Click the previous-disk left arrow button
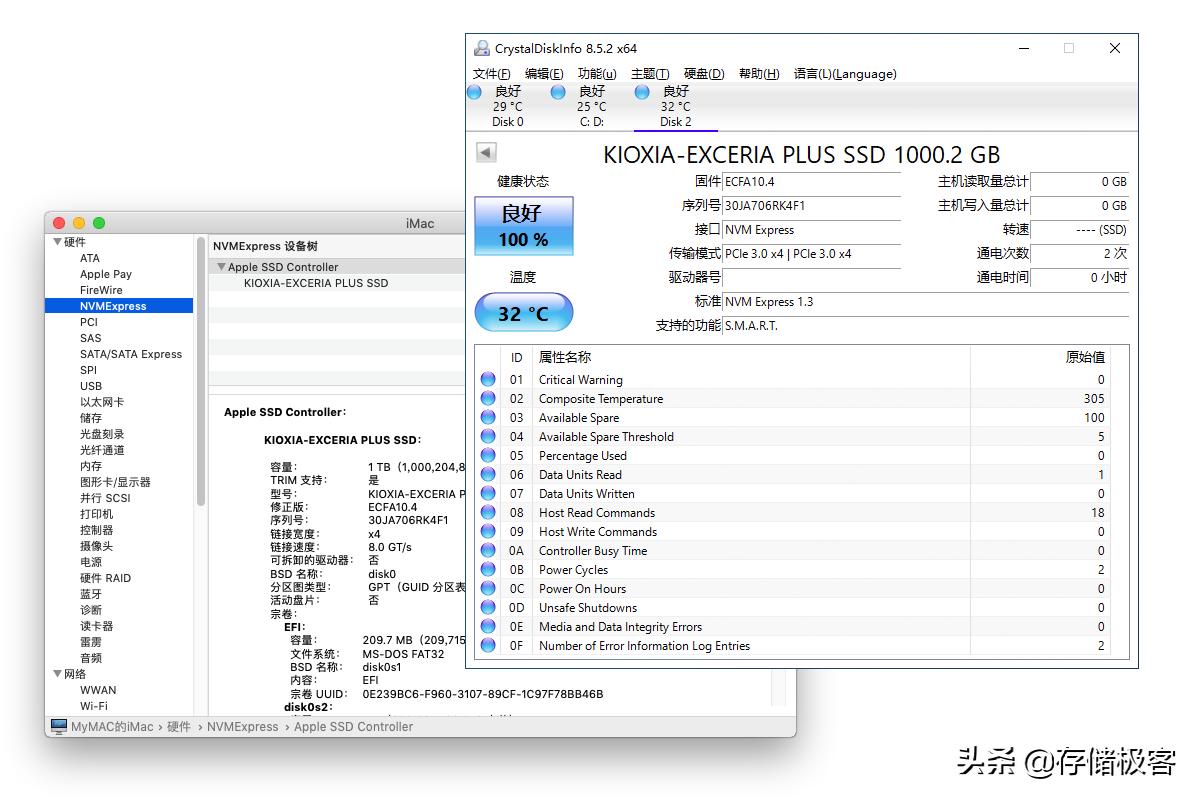The width and height of the screenshot is (1200, 800). [x=485, y=151]
